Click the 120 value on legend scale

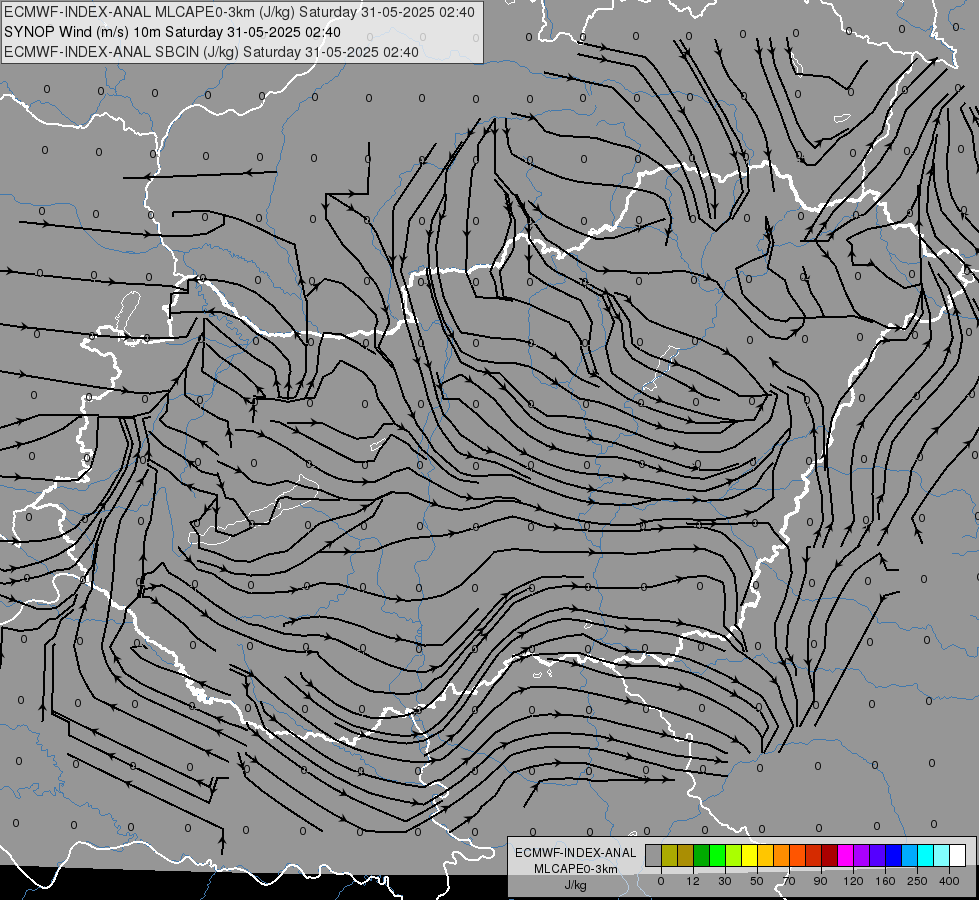(x=853, y=881)
